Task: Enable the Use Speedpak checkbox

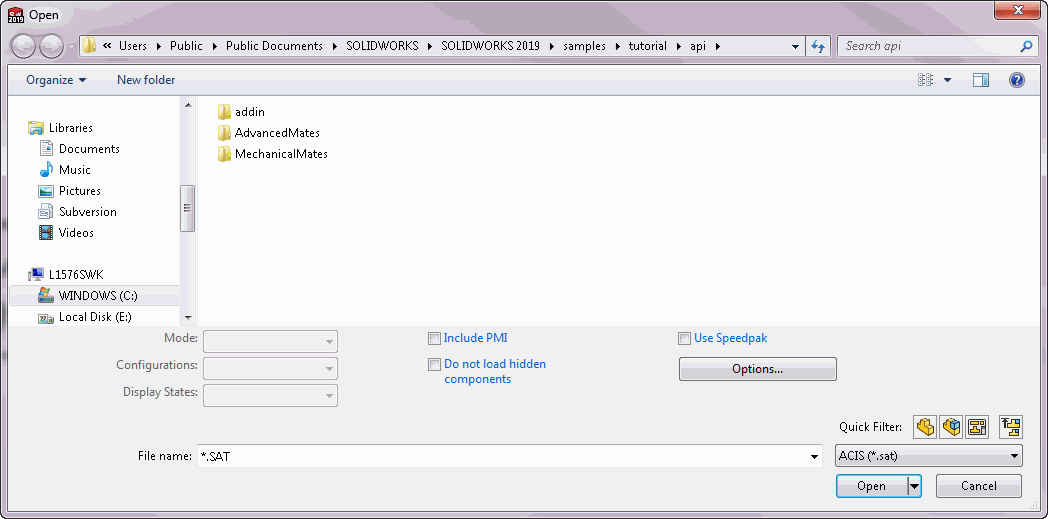Action: point(684,339)
